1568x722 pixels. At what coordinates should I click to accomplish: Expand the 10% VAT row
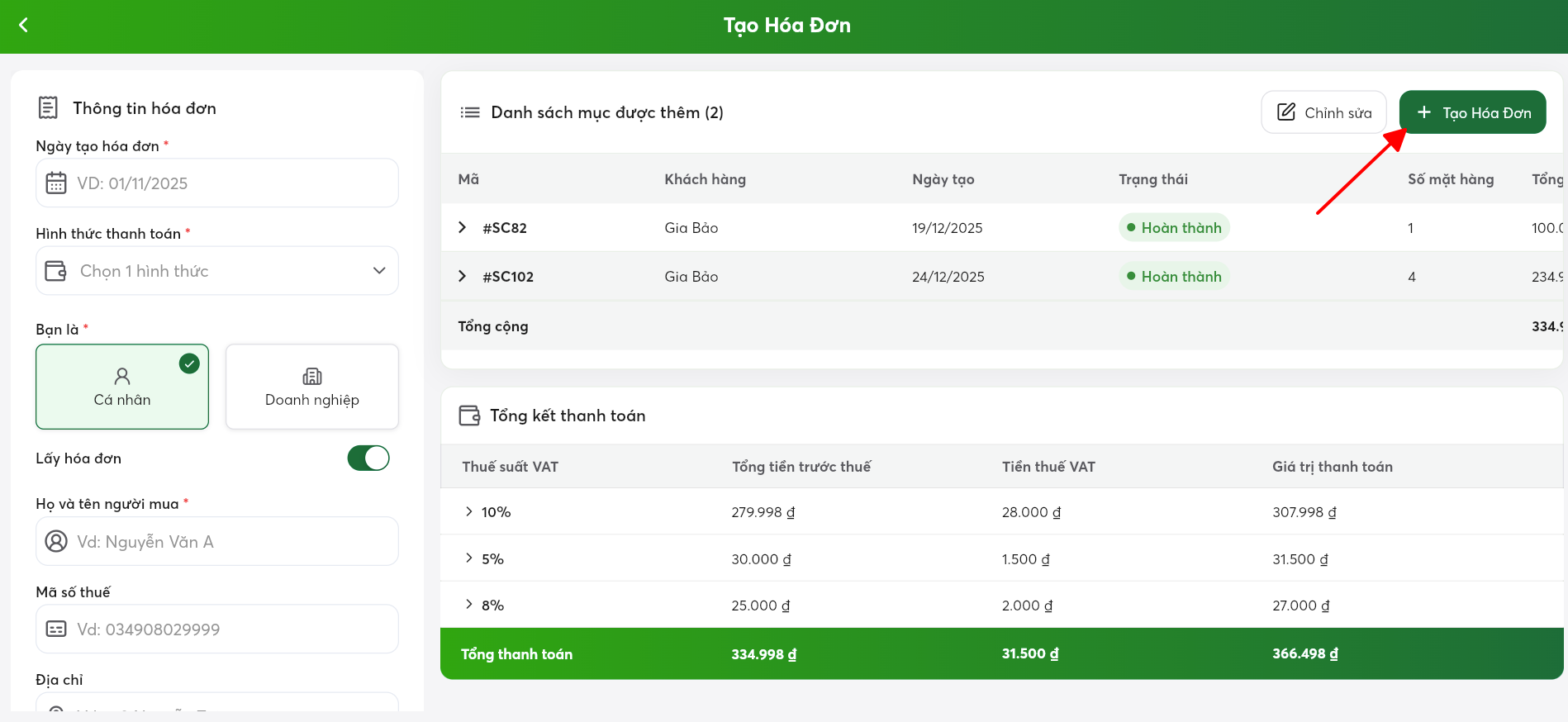click(x=469, y=512)
